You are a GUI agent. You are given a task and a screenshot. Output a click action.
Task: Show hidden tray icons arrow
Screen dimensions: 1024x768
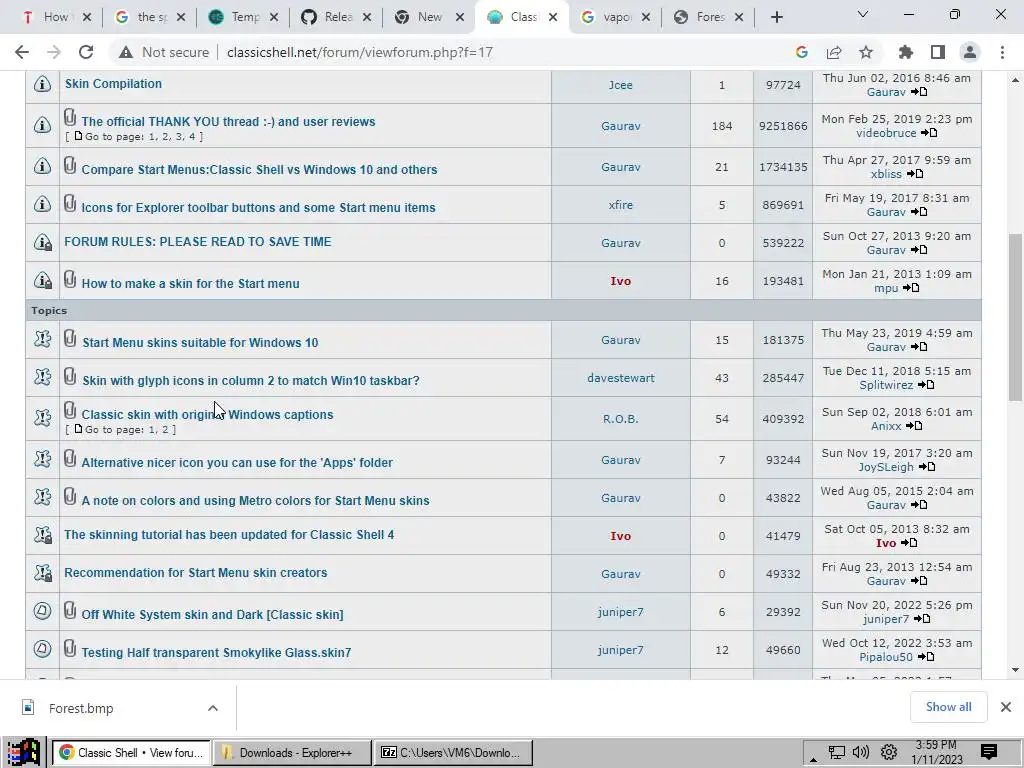813,759
